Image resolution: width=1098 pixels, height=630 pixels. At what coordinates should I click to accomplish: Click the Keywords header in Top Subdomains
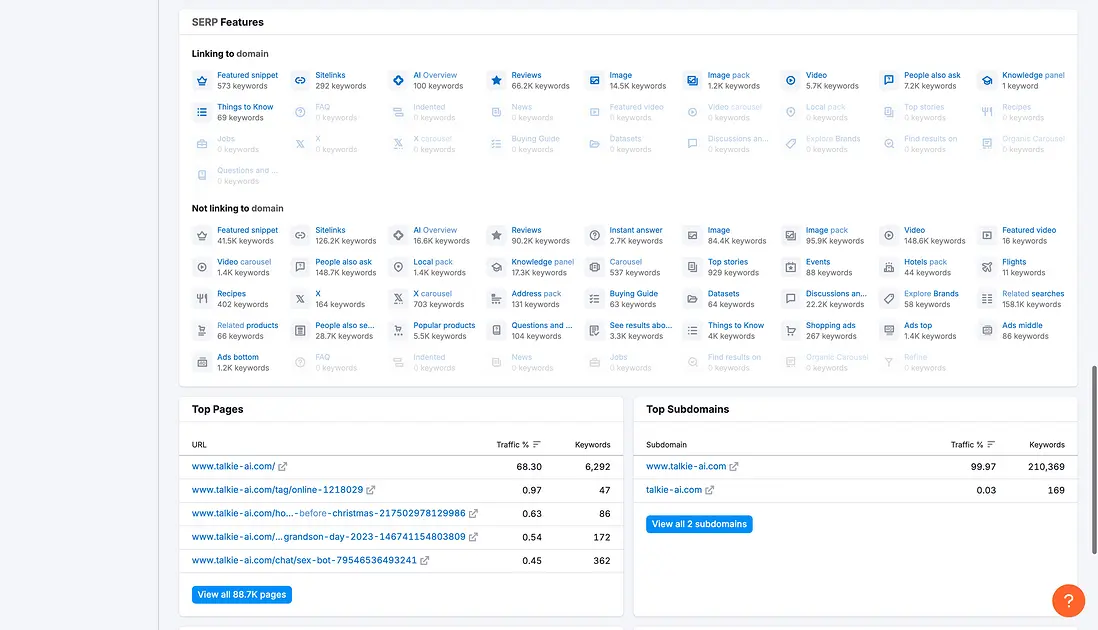[x=1047, y=444]
